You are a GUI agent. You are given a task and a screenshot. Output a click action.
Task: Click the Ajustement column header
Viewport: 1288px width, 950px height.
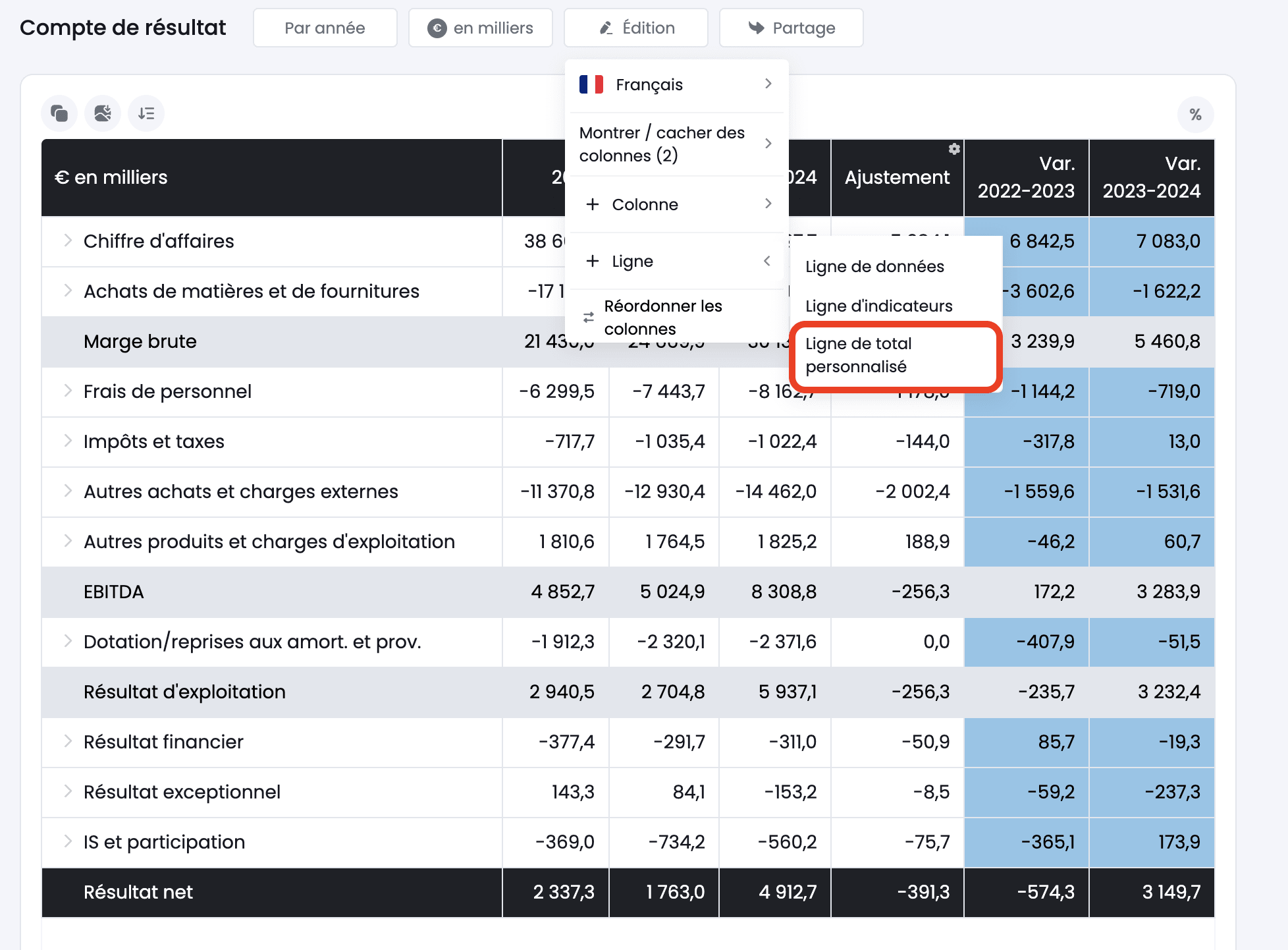click(x=898, y=177)
